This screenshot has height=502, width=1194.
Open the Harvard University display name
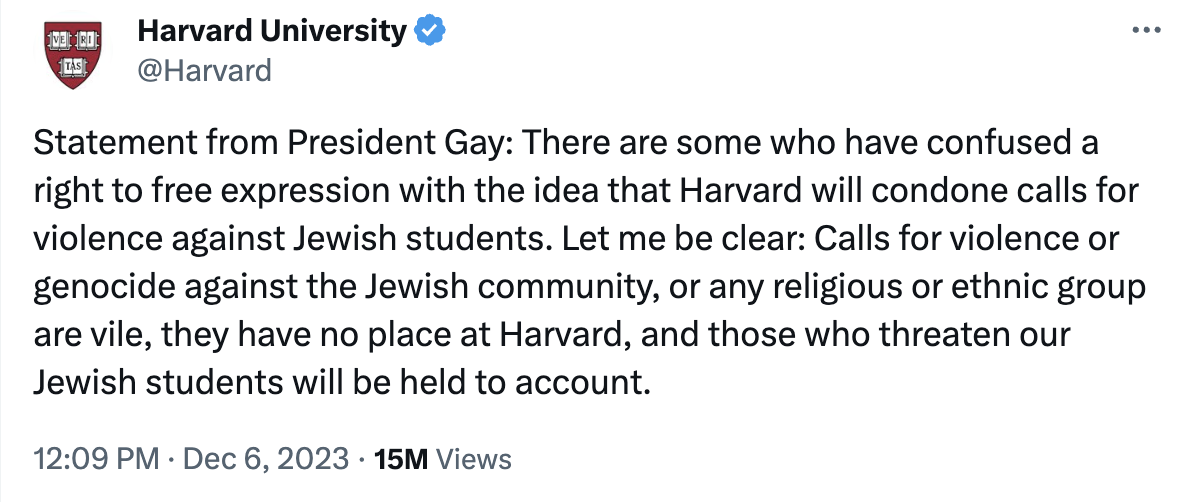pyautogui.click(x=270, y=31)
